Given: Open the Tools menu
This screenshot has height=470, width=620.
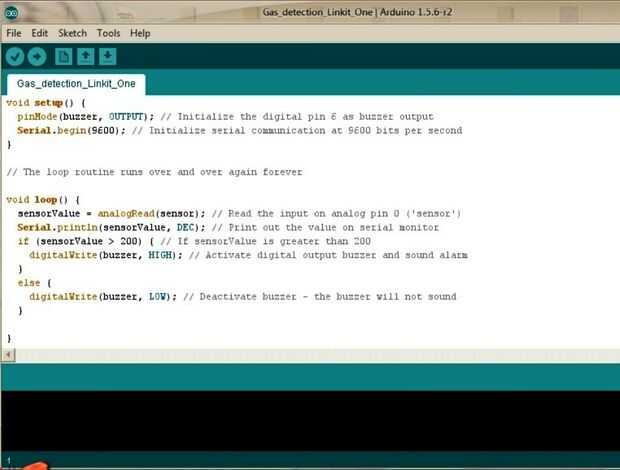Looking at the screenshot, I should tap(108, 33).
